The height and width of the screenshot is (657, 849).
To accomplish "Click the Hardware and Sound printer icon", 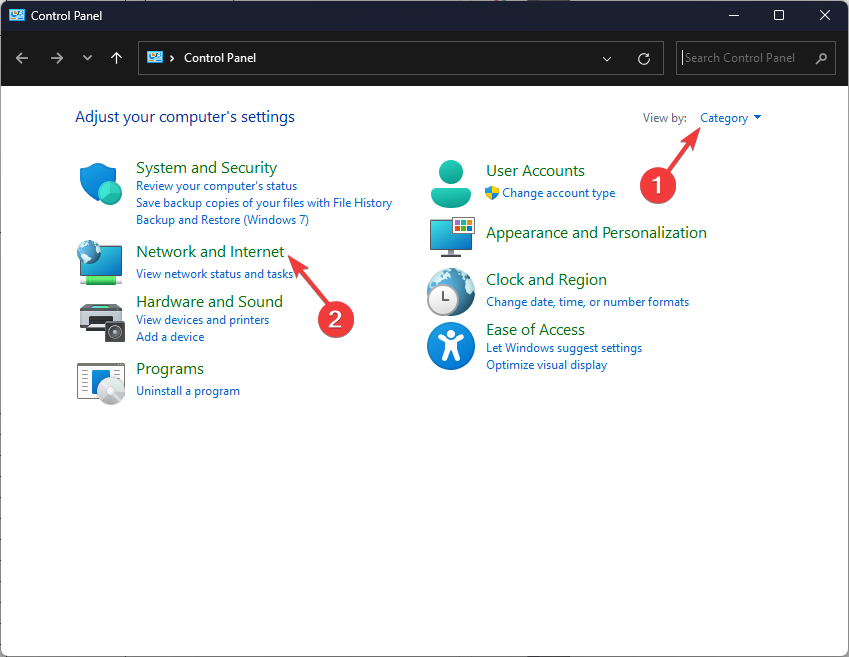I will pos(100,319).
